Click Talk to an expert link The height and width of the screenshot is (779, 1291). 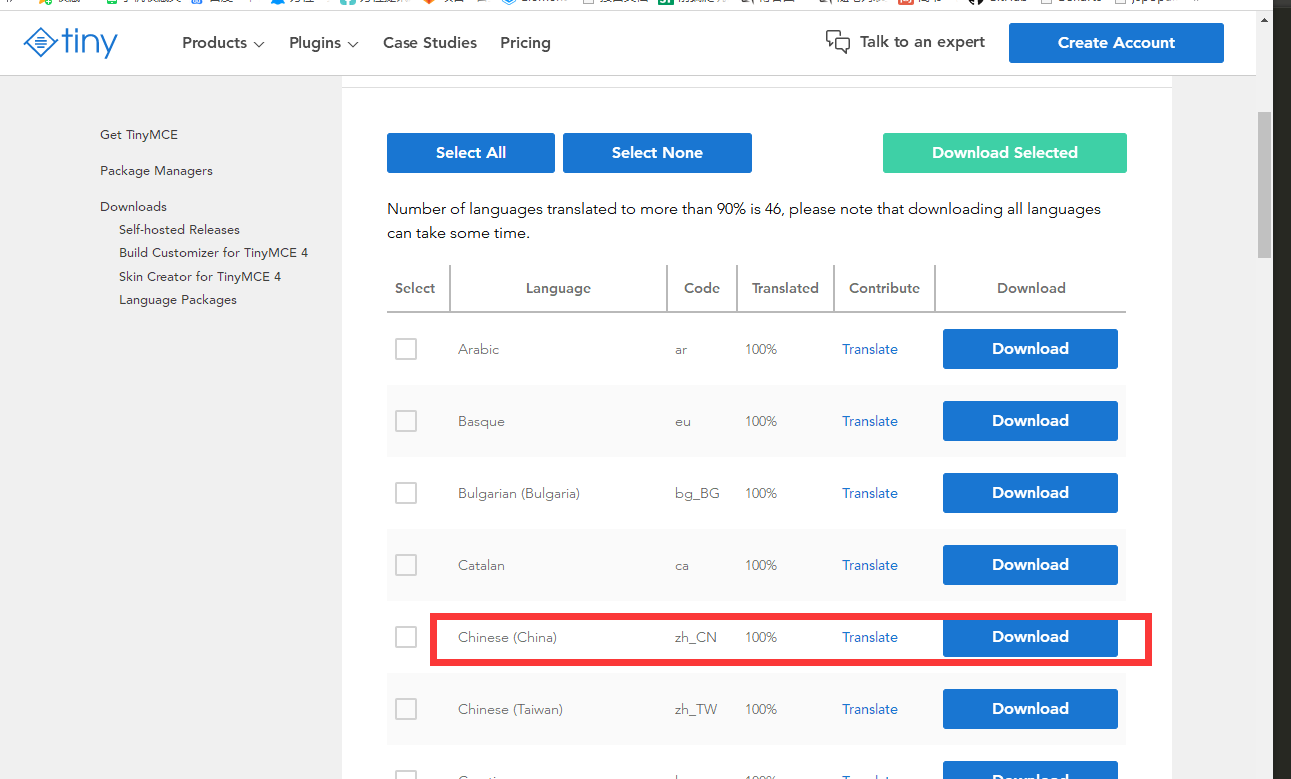click(922, 42)
